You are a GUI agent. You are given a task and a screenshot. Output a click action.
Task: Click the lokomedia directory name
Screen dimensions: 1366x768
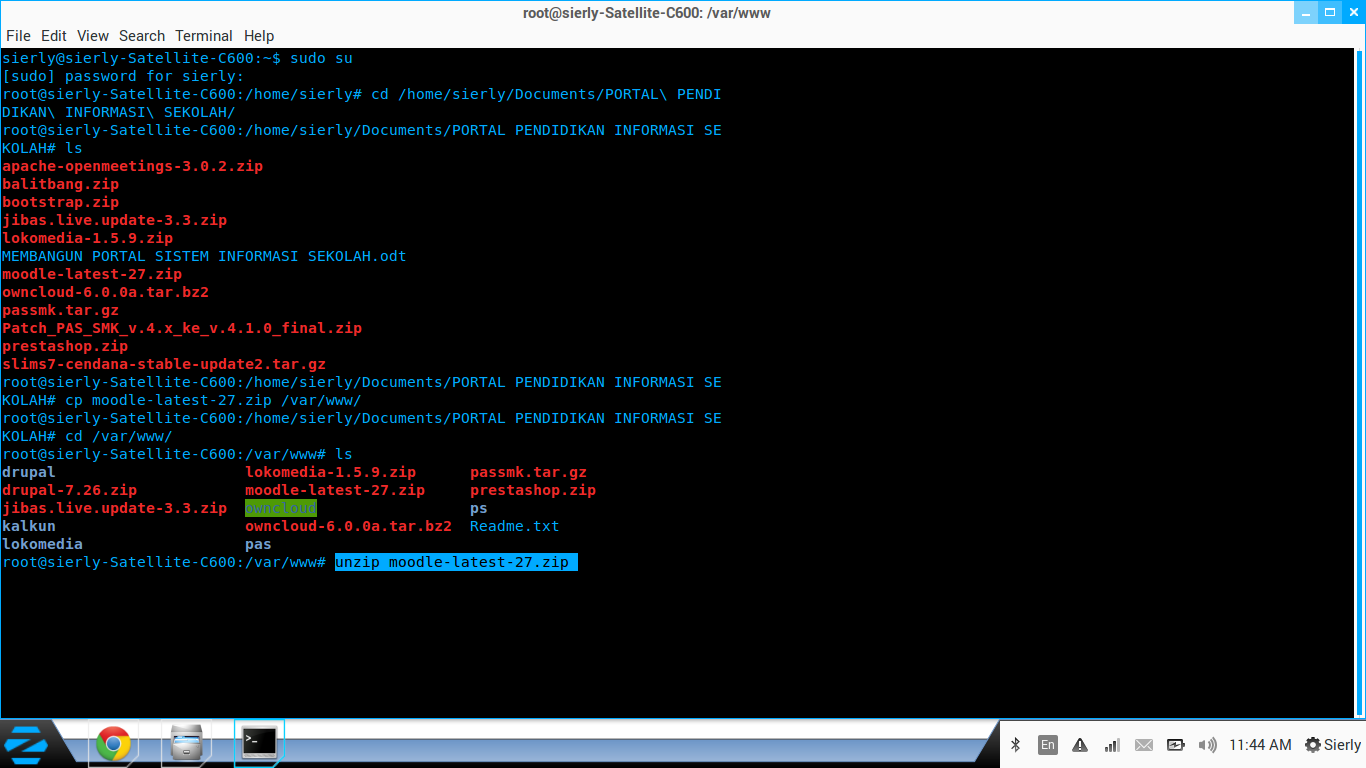pos(42,544)
